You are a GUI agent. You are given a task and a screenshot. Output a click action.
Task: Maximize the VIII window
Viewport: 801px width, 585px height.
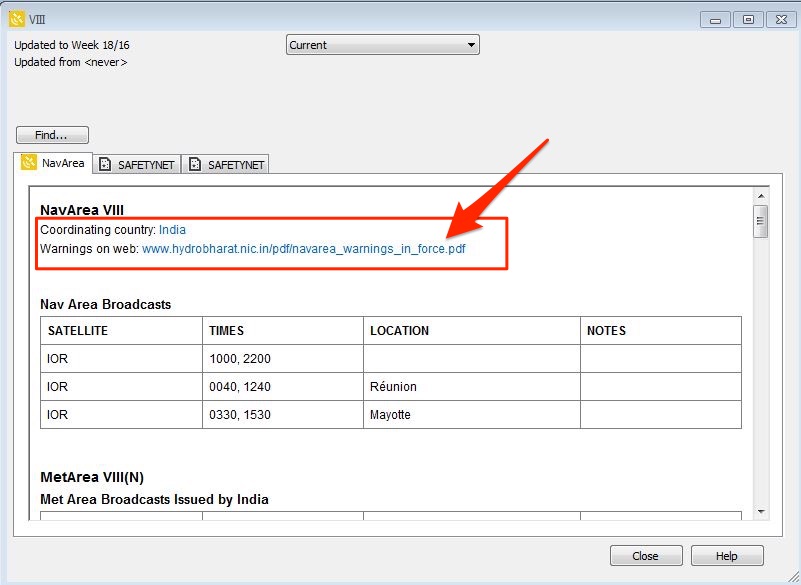pyautogui.click(x=748, y=20)
